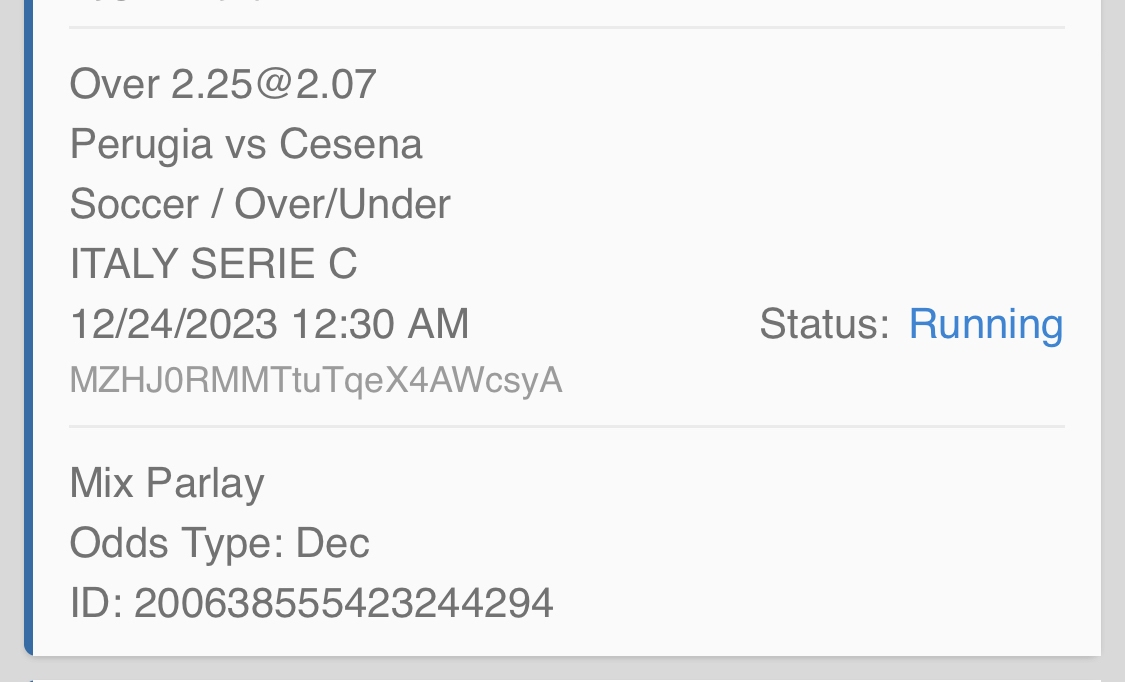Click the Mix Parlay bet type
The image size is (1125, 682).
pos(167,484)
